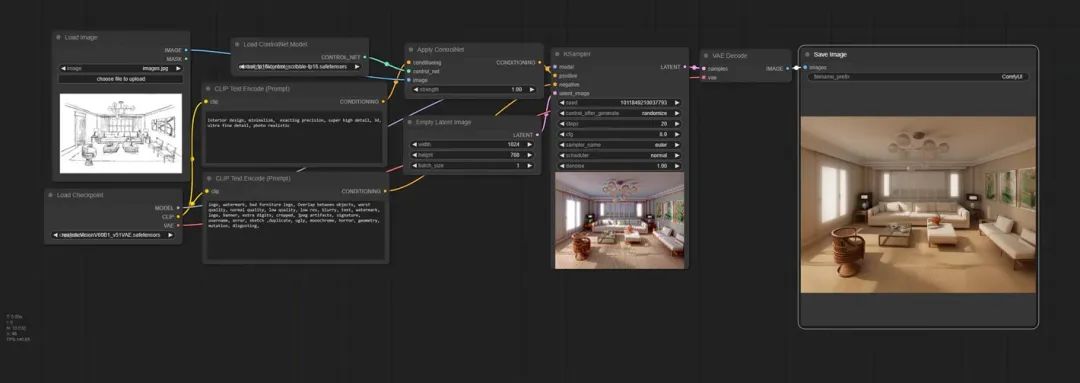Image resolution: width=1080 pixels, height=383 pixels.
Task: Increase seed with its right arrow
Action: point(677,103)
